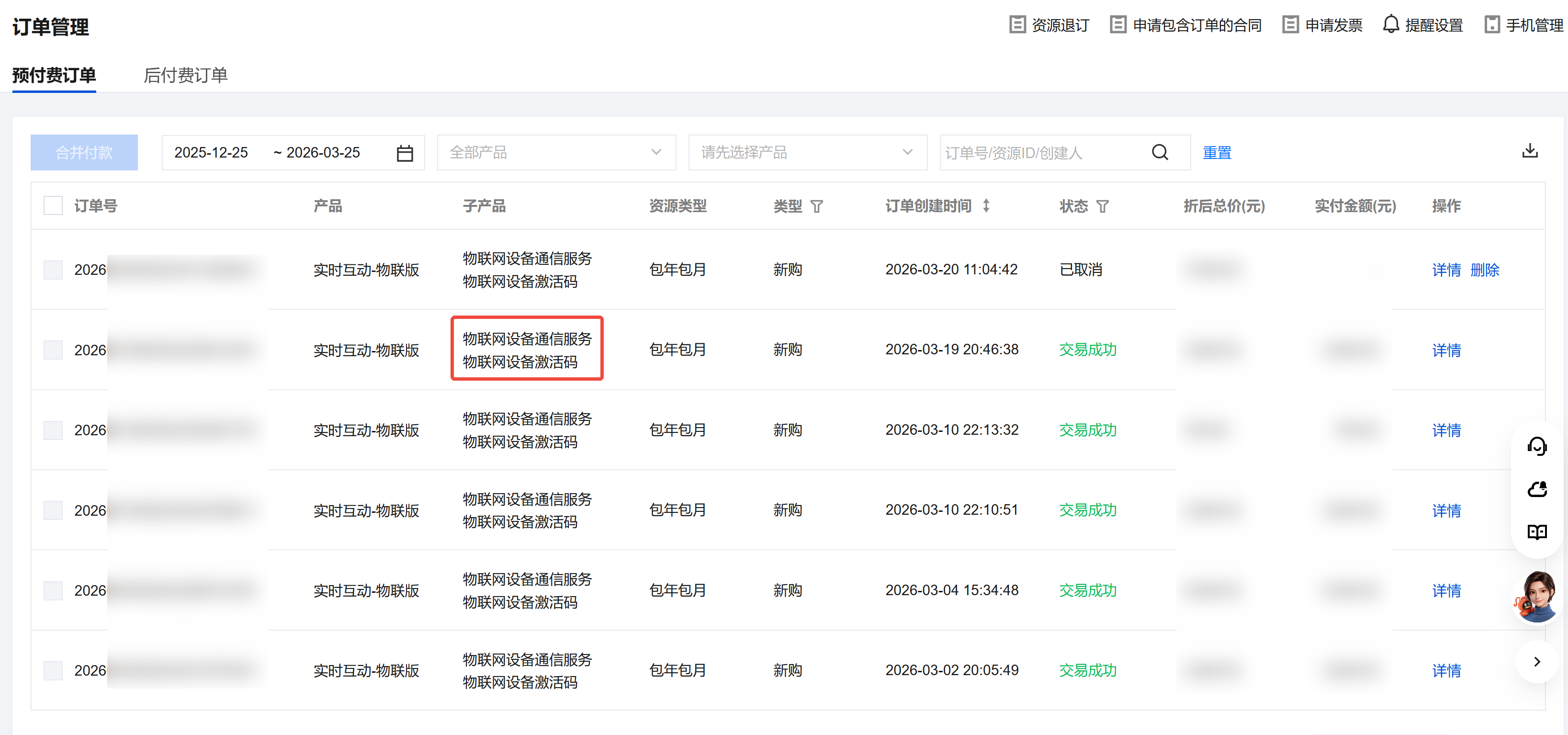Check the 2026-03-20 cancelled order checkbox
This screenshot has height=735, width=1568.
[54, 270]
